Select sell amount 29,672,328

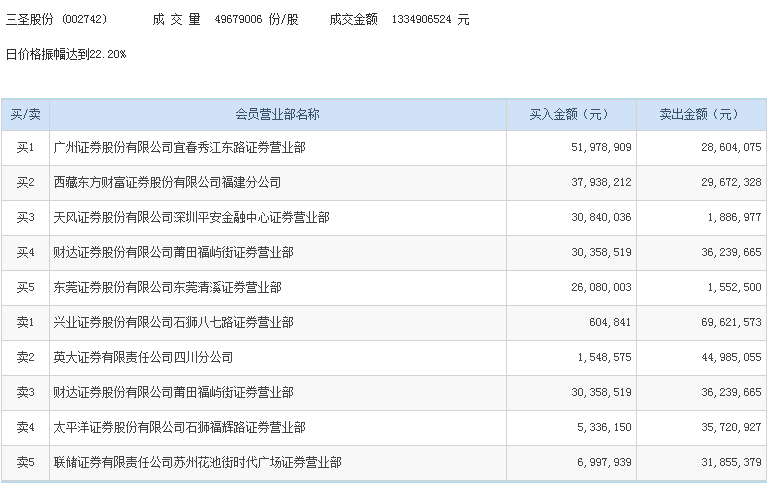click(731, 182)
